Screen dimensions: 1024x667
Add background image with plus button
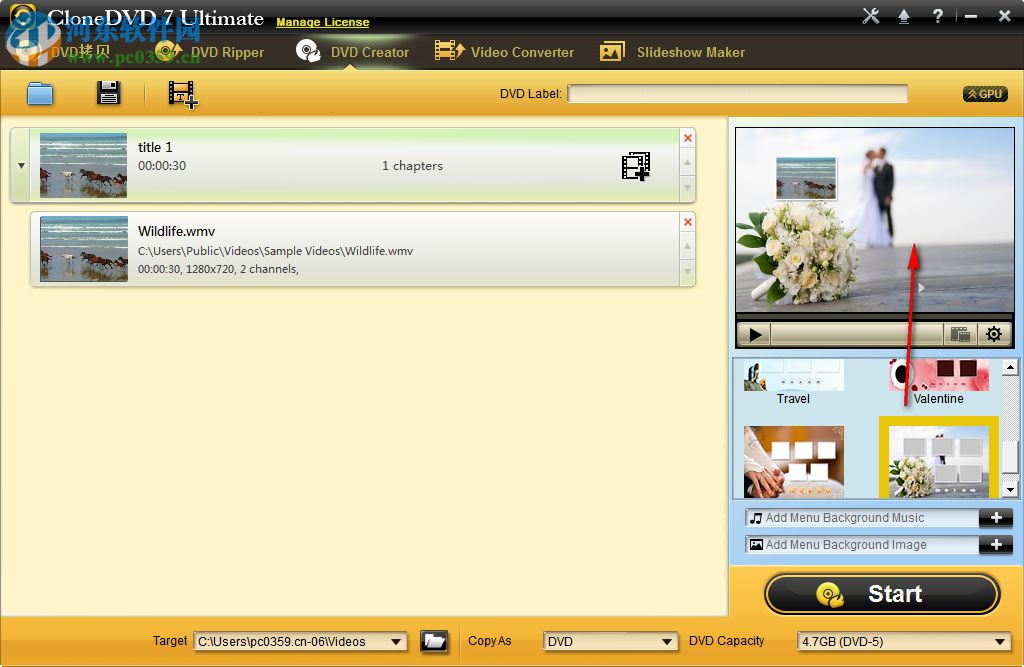click(x=996, y=545)
